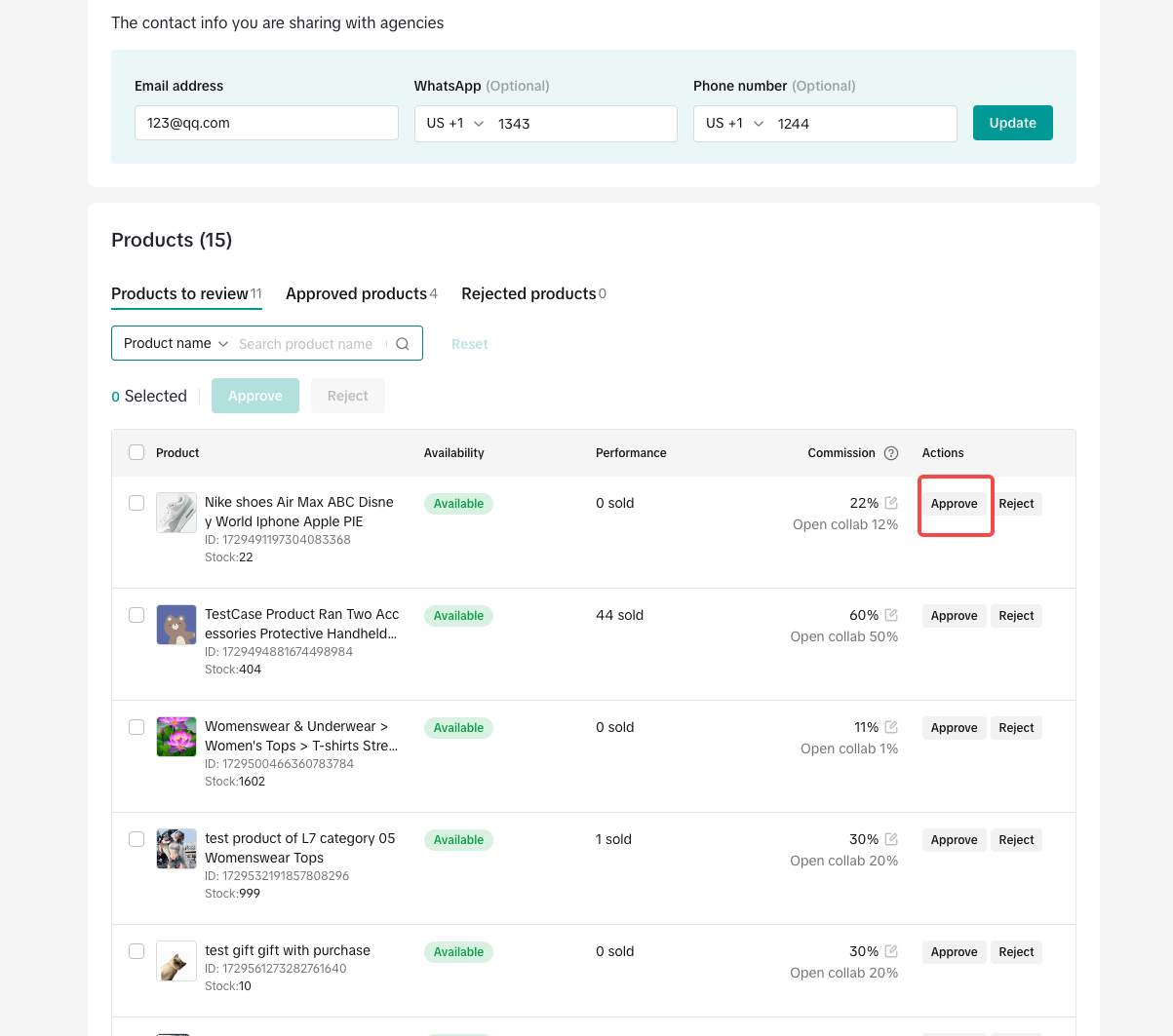The height and width of the screenshot is (1036, 1173).
Task: Approve the test gift with purchase product
Action: click(x=954, y=952)
